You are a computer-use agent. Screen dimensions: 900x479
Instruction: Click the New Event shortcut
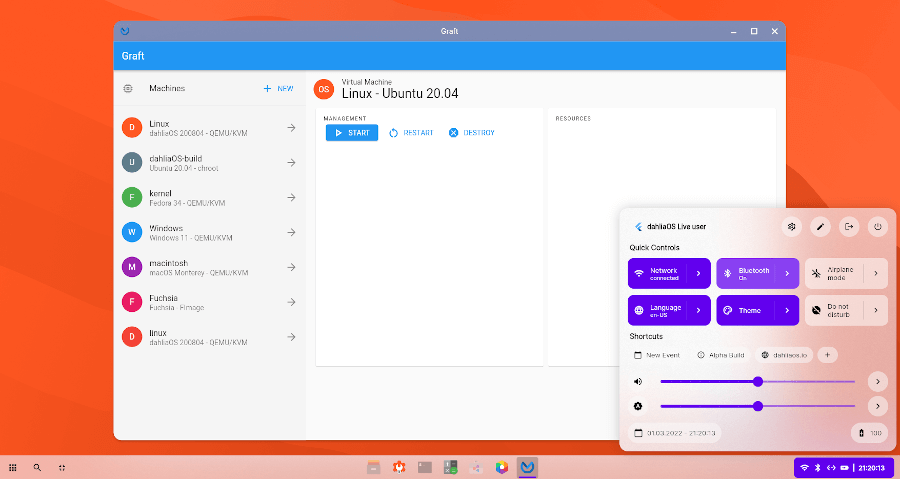click(657, 355)
